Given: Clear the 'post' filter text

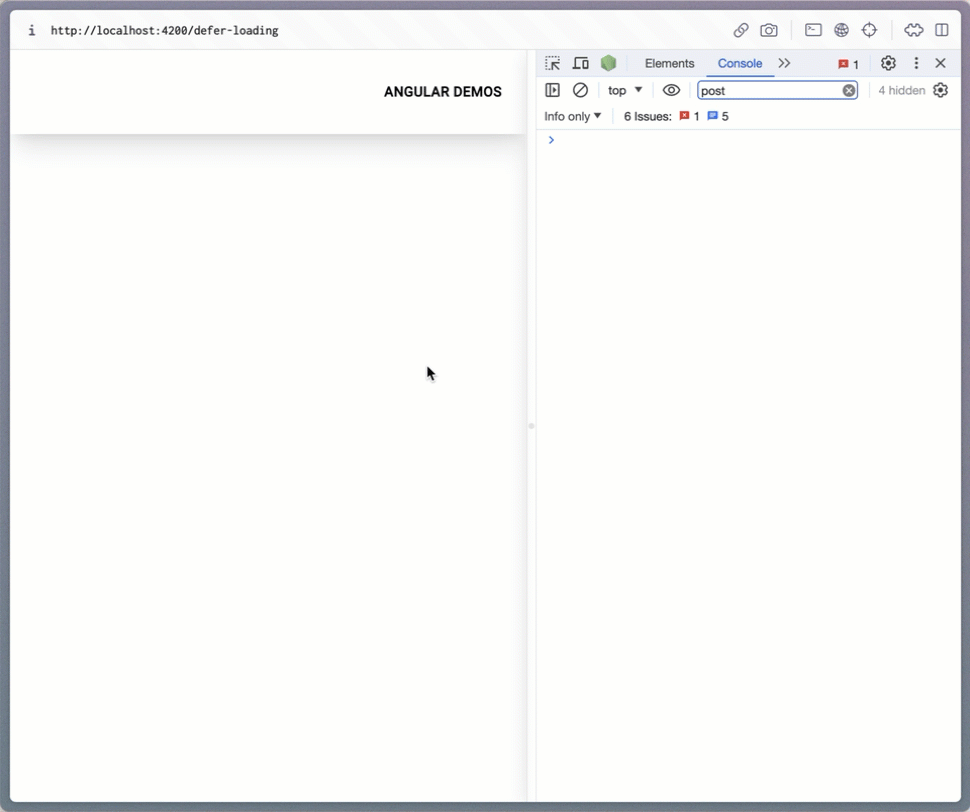Looking at the screenshot, I should click(x=849, y=90).
